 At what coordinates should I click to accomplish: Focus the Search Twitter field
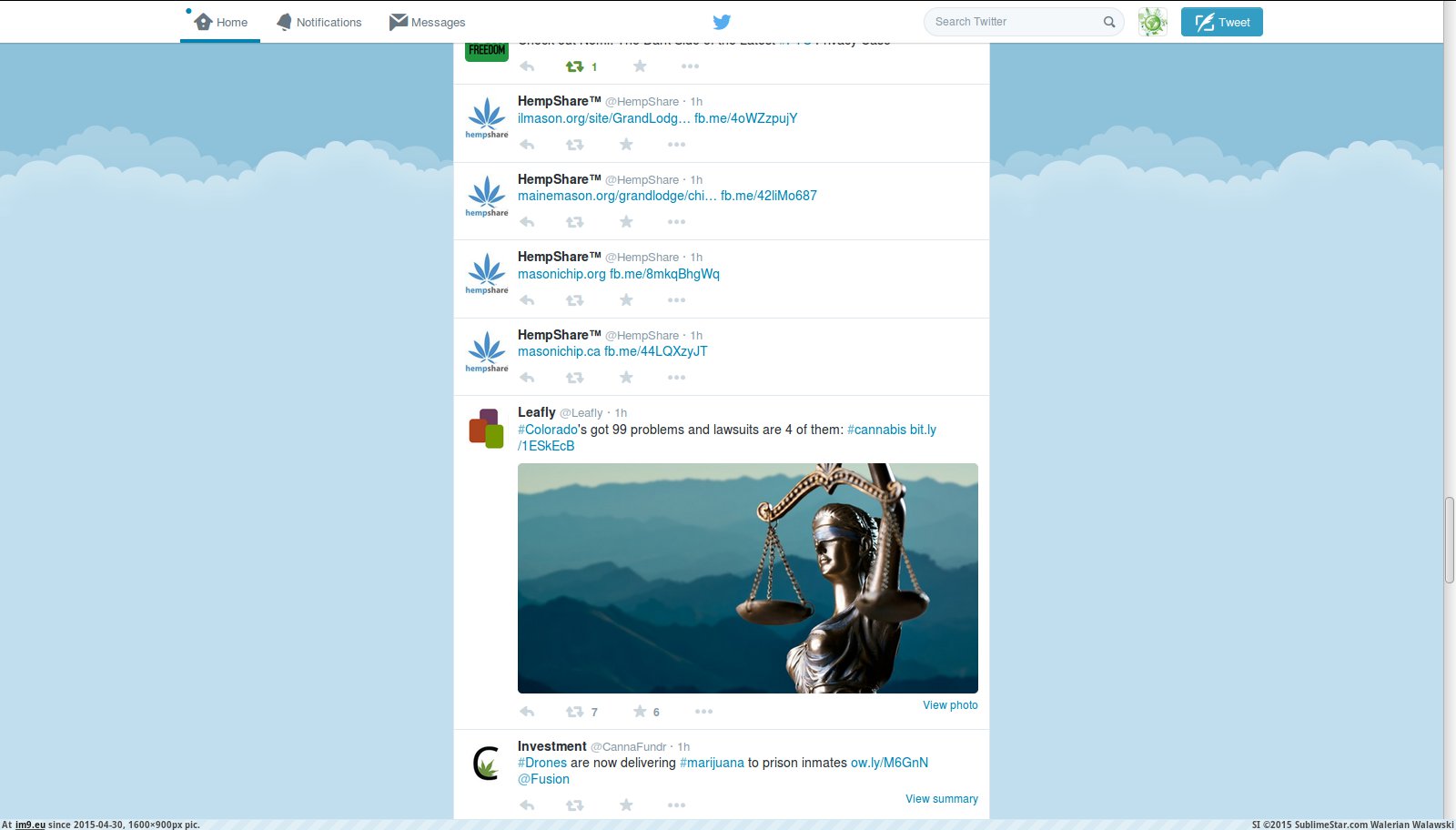(1024, 22)
